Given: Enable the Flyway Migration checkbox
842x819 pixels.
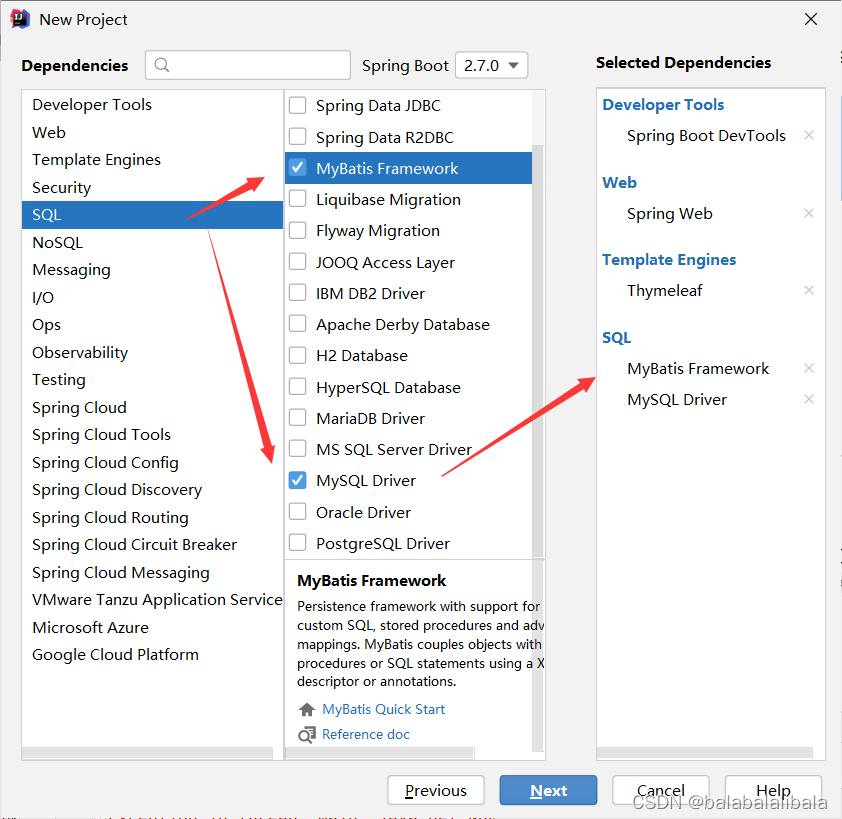Looking at the screenshot, I should [x=297, y=230].
